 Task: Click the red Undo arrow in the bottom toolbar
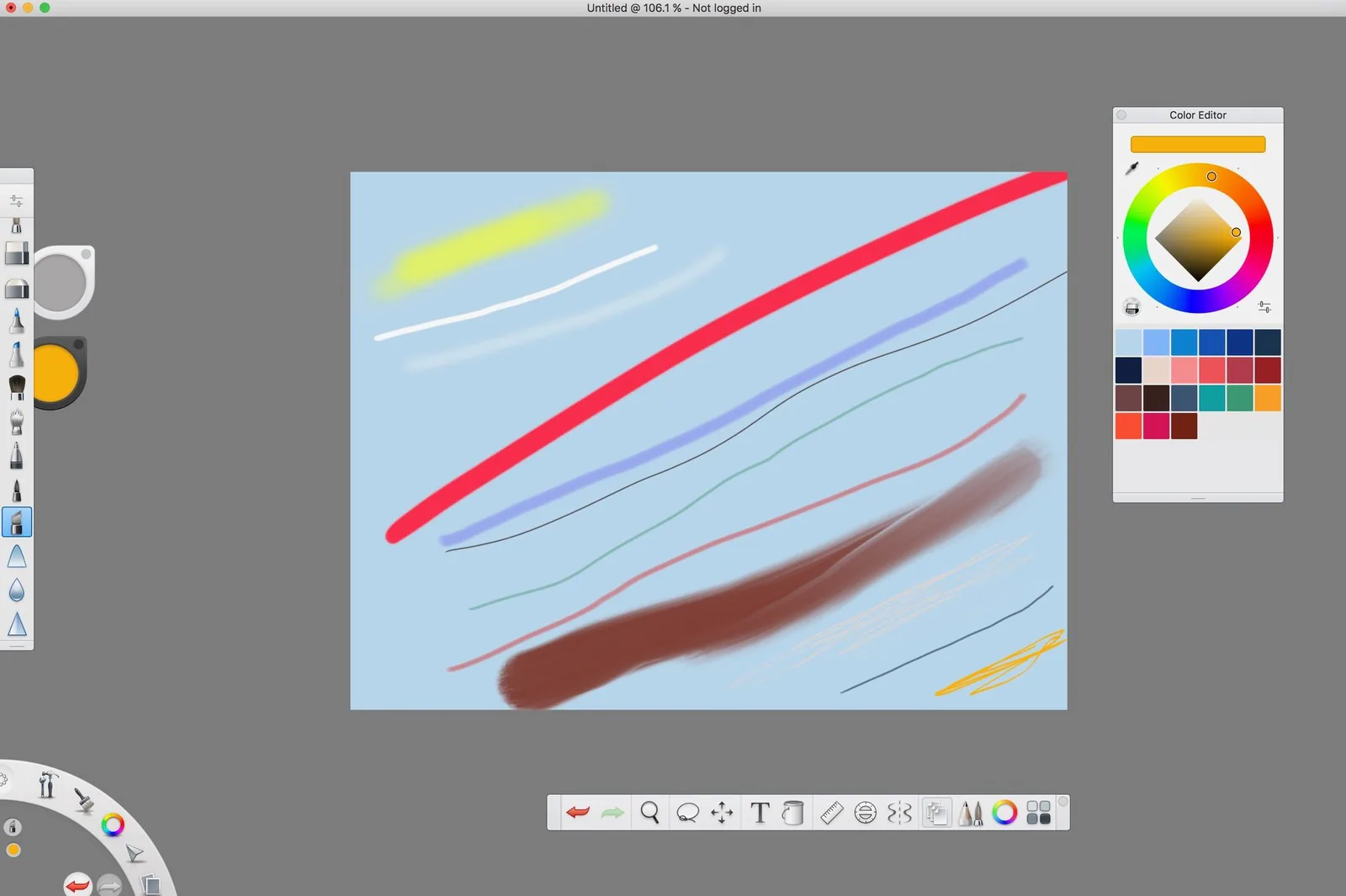pyautogui.click(x=578, y=813)
